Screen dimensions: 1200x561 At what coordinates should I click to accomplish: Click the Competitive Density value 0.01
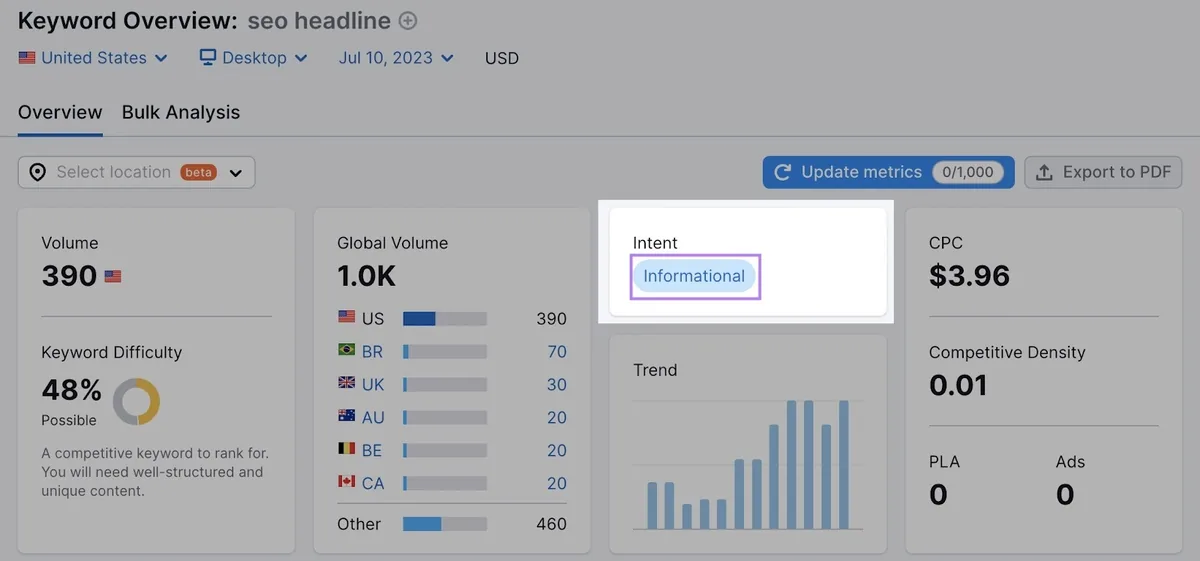tap(958, 385)
